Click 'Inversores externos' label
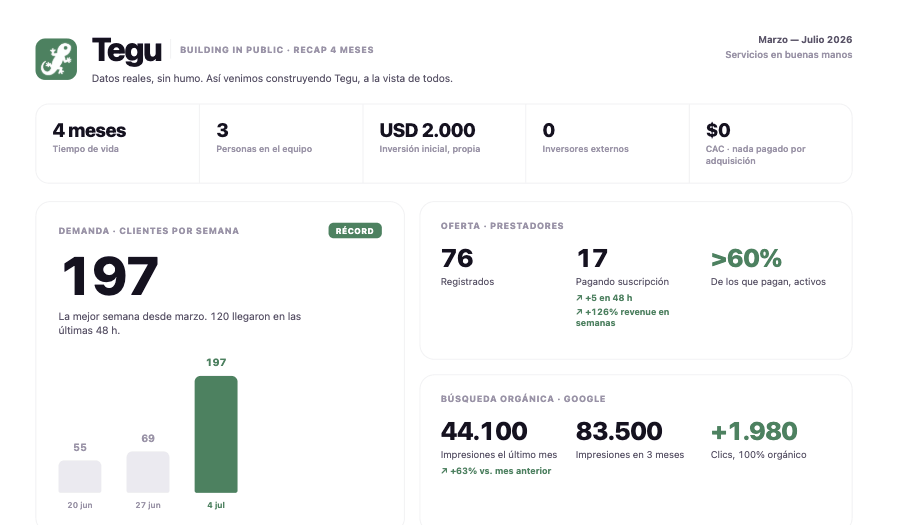This screenshot has width=909, height=525. pos(586,149)
